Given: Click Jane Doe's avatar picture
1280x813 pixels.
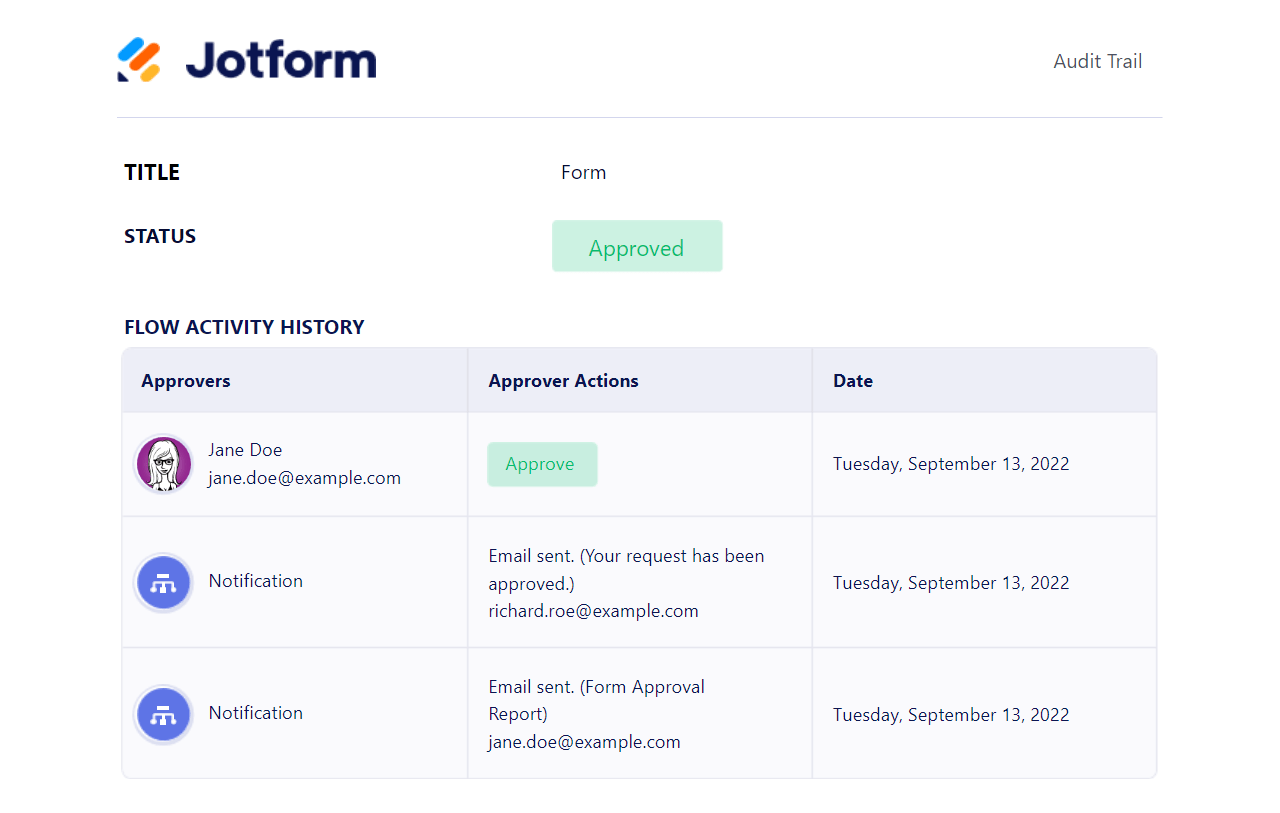Looking at the screenshot, I should click(164, 464).
